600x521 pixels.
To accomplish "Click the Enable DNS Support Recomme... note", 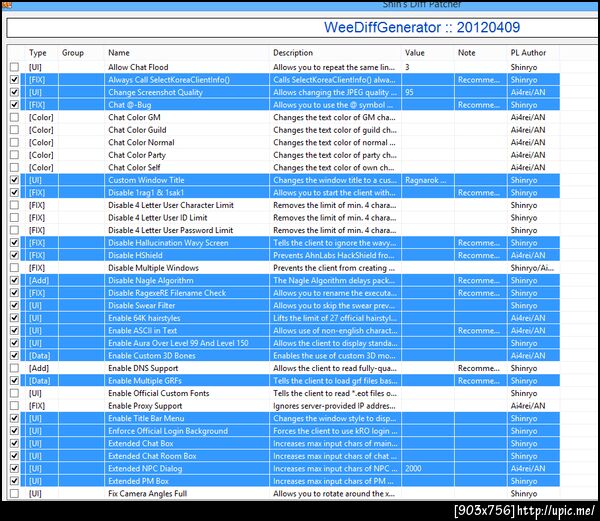I will tap(479, 368).
